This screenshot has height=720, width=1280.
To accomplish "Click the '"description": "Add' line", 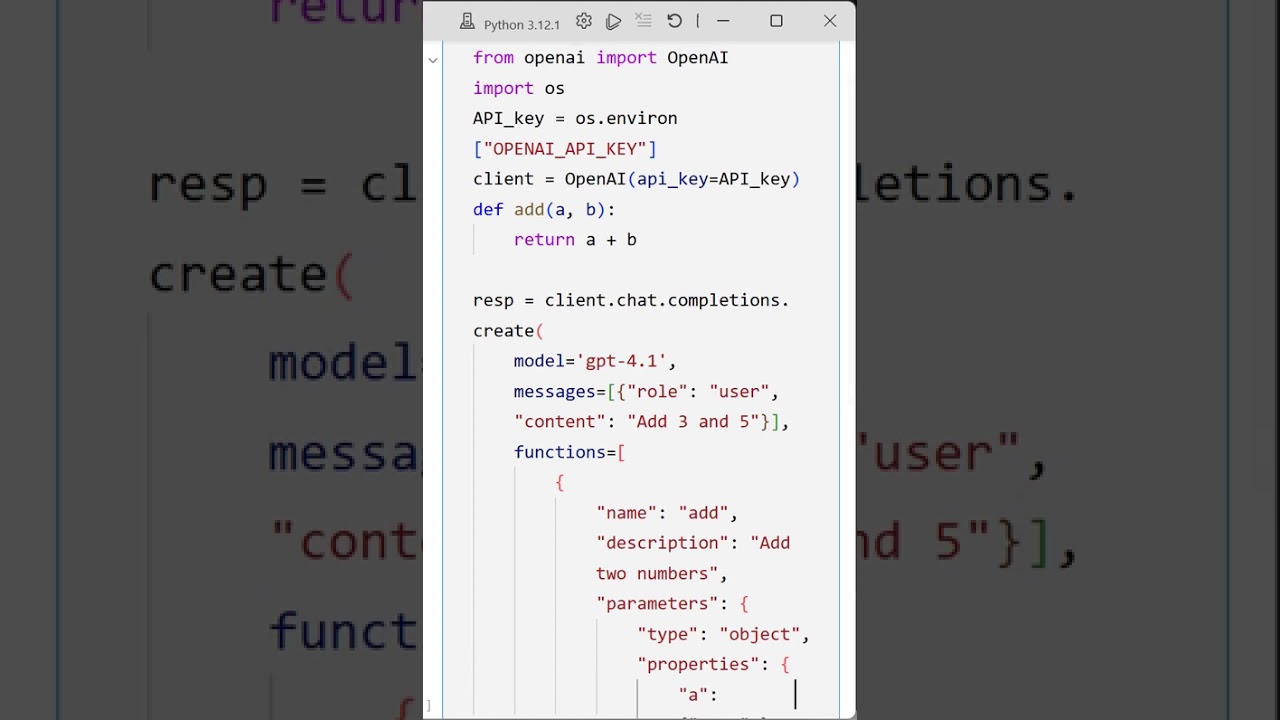I will [693, 543].
